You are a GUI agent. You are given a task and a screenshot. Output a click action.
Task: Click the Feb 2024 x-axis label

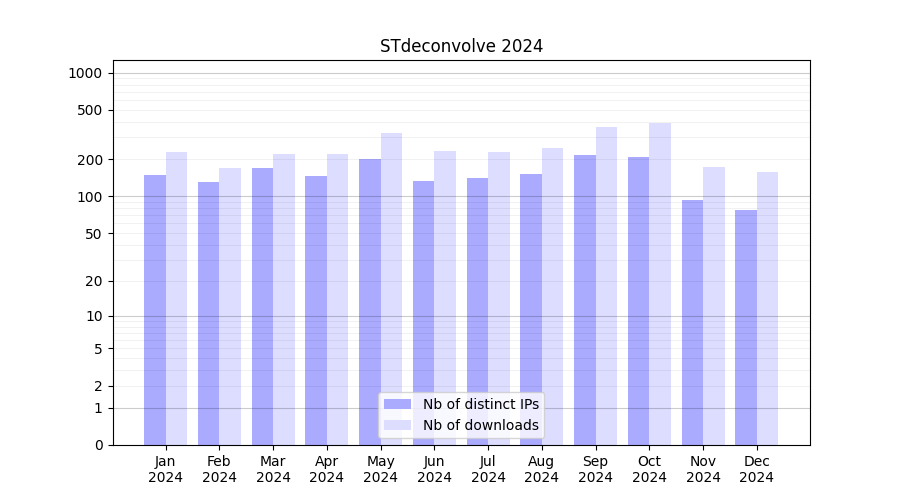click(x=219, y=469)
